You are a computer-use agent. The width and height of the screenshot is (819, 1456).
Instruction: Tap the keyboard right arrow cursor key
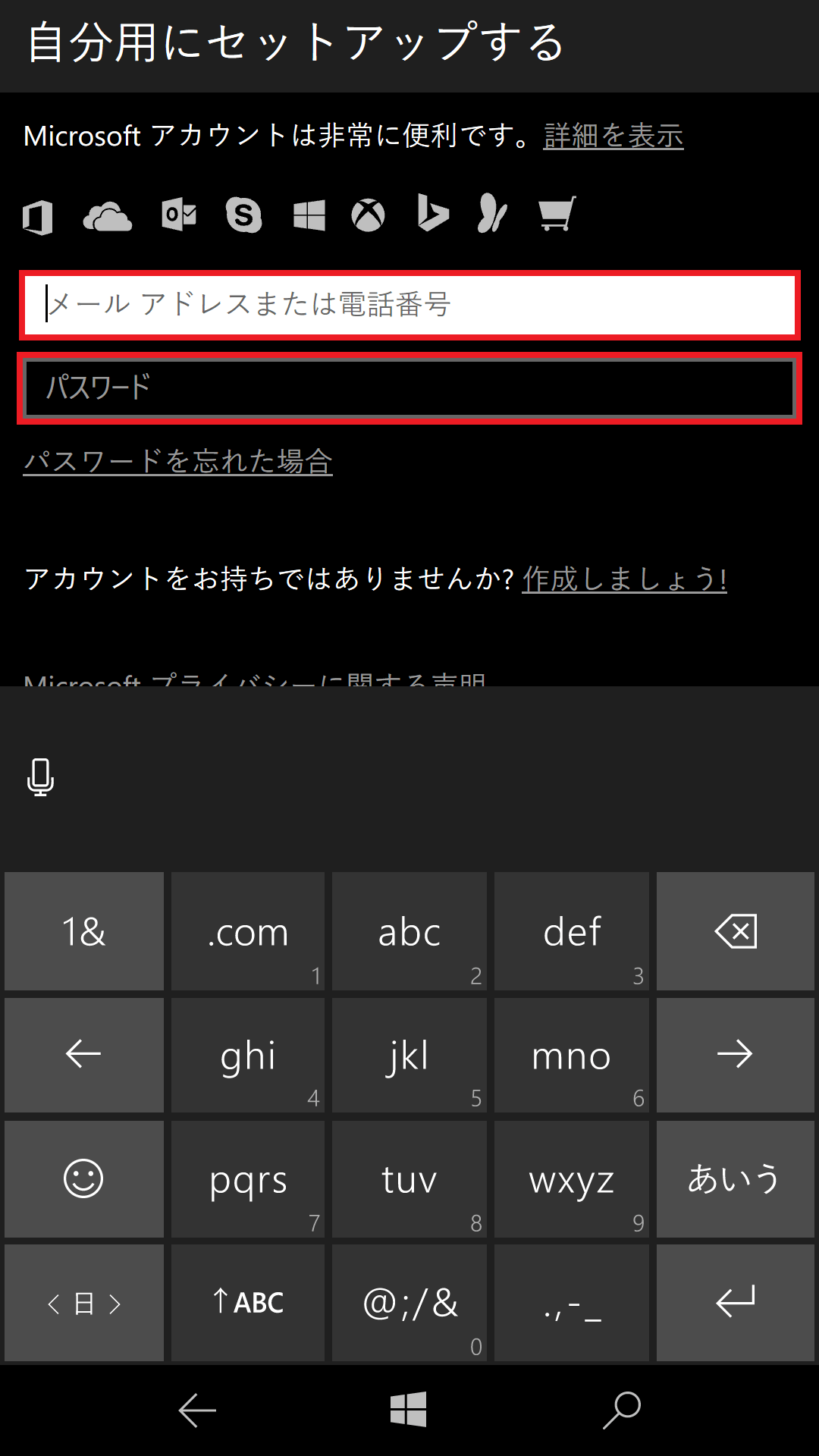(x=735, y=1054)
